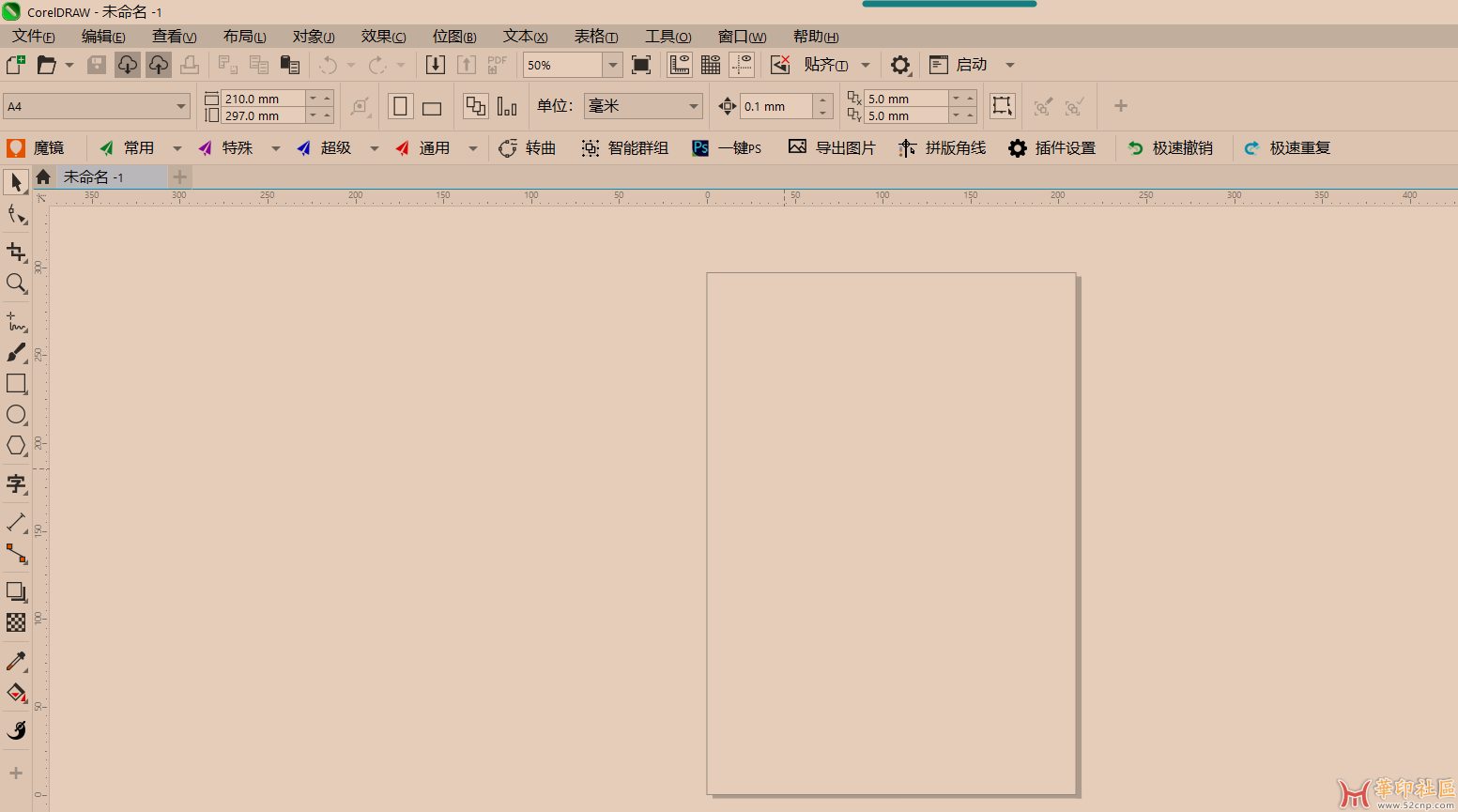This screenshot has height=812, width=1458.
Task: Select the Ellipse tool
Action: [16, 414]
